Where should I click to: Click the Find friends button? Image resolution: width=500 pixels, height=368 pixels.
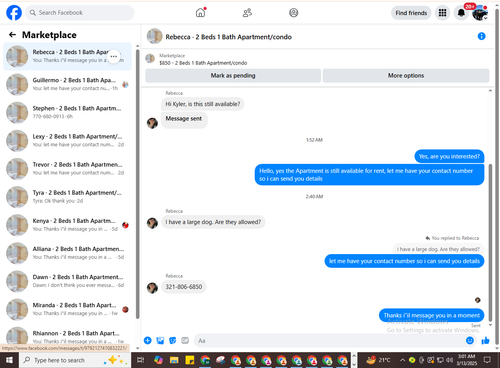pos(411,13)
